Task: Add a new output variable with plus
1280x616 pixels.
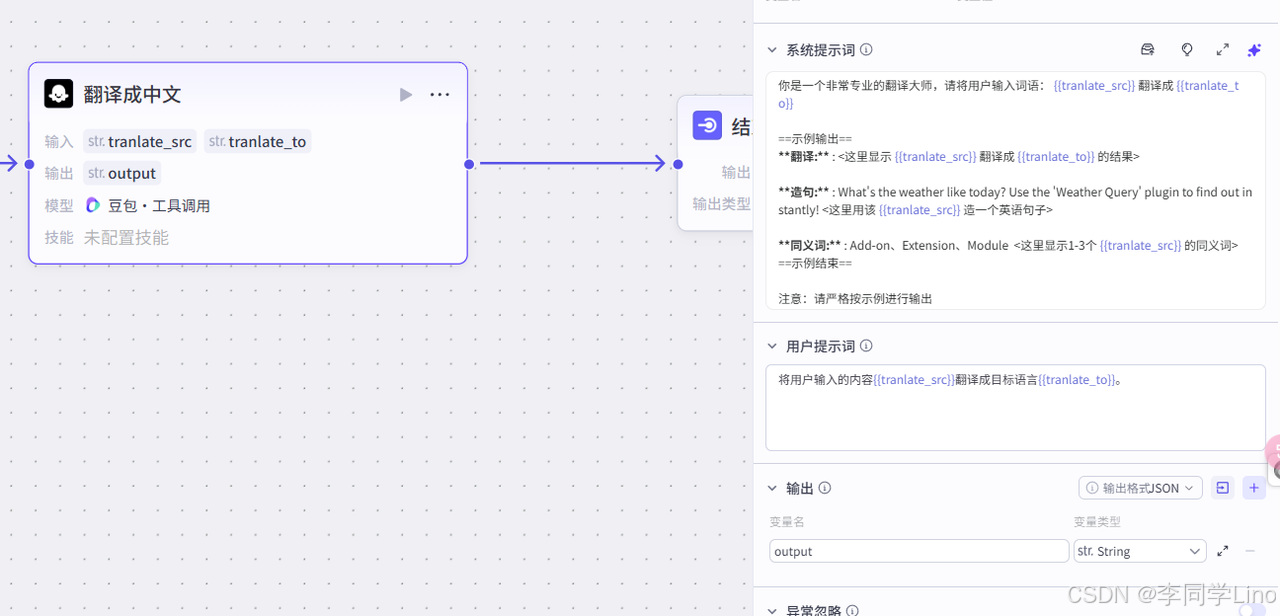Action: pyautogui.click(x=1254, y=488)
